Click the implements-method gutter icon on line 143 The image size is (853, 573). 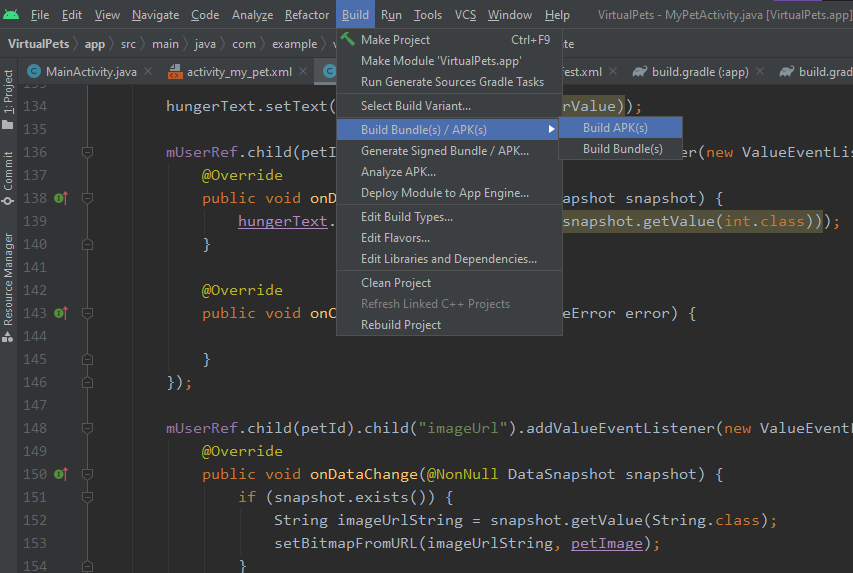60,313
